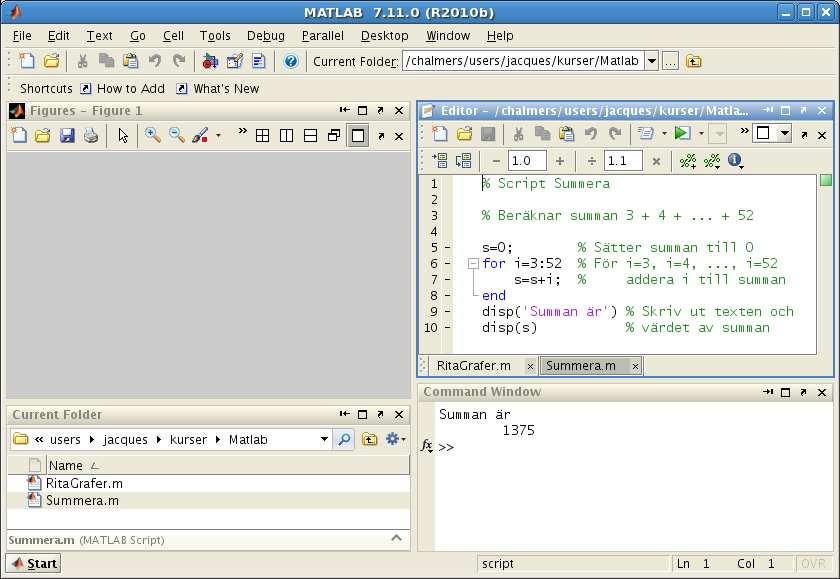The height and width of the screenshot is (579, 840).
Task: Increment cell value with plus button
Action: click(560, 161)
